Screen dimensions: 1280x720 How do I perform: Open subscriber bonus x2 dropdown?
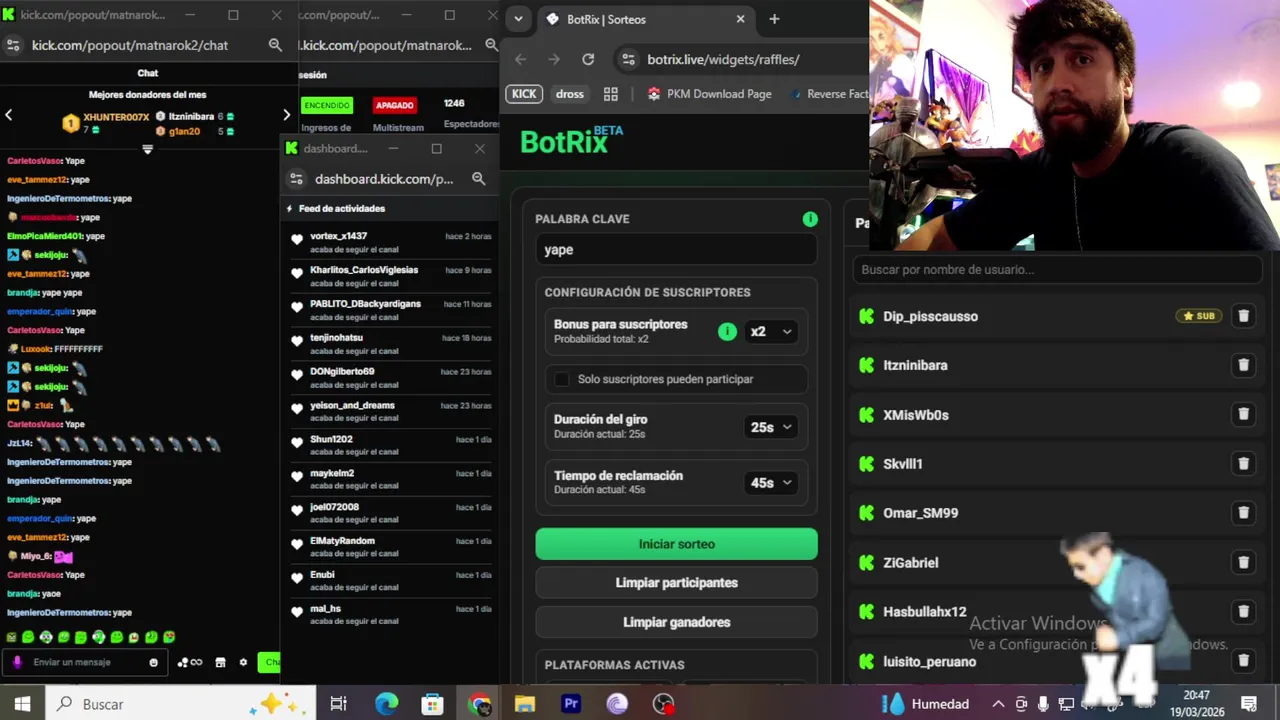click(771, 331)
